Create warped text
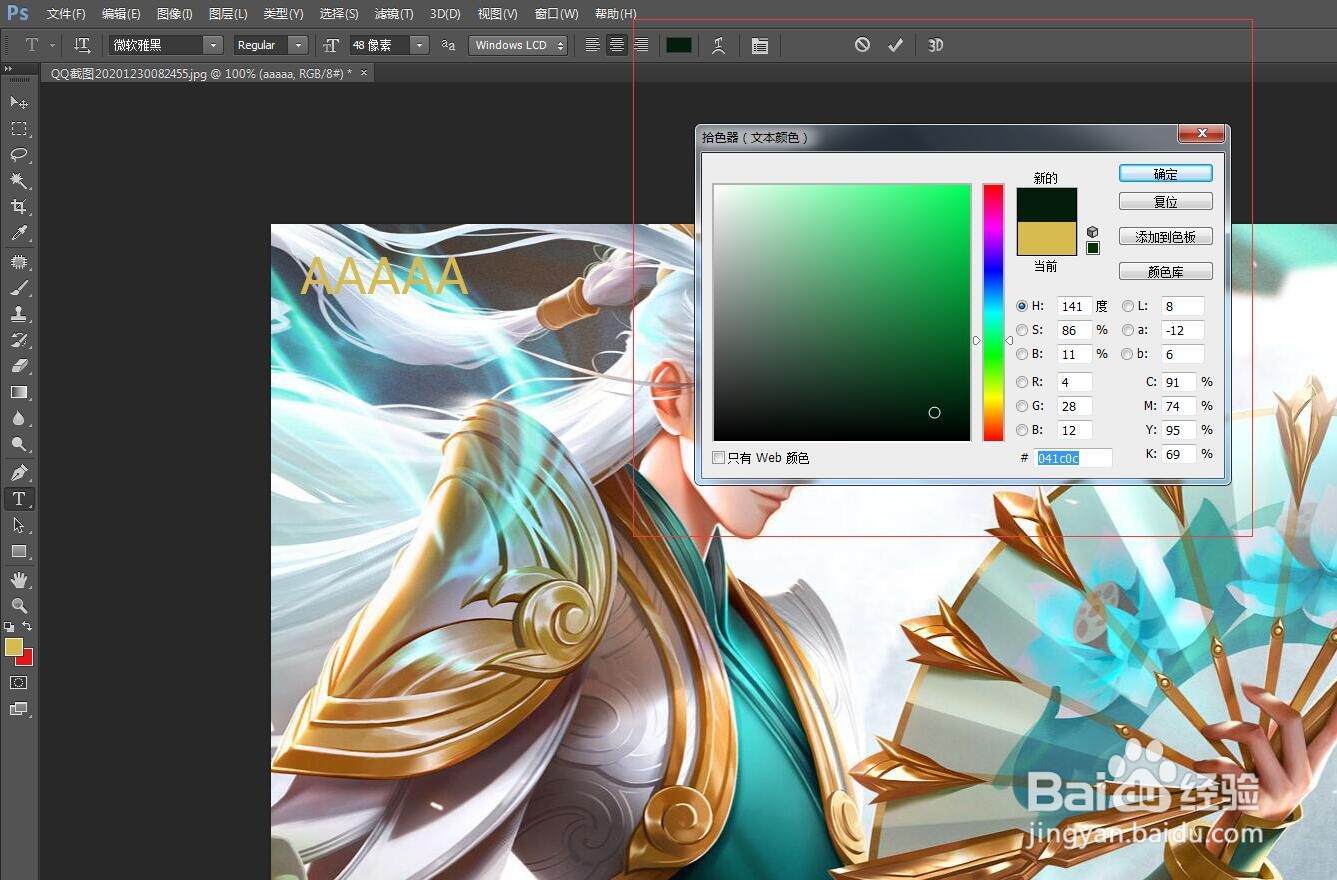 718,45
